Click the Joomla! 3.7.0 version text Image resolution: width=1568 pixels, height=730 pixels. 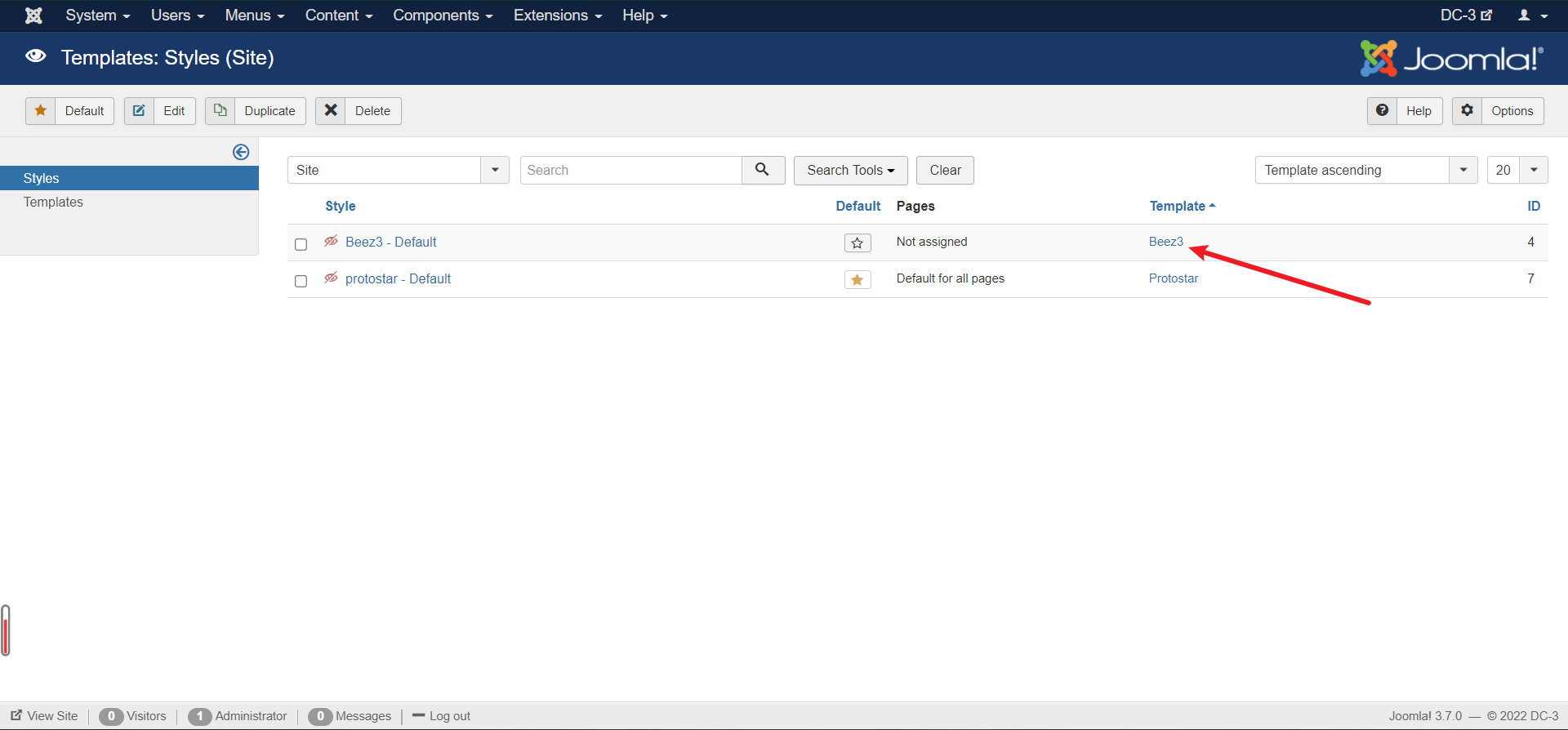coord(1425,716)
